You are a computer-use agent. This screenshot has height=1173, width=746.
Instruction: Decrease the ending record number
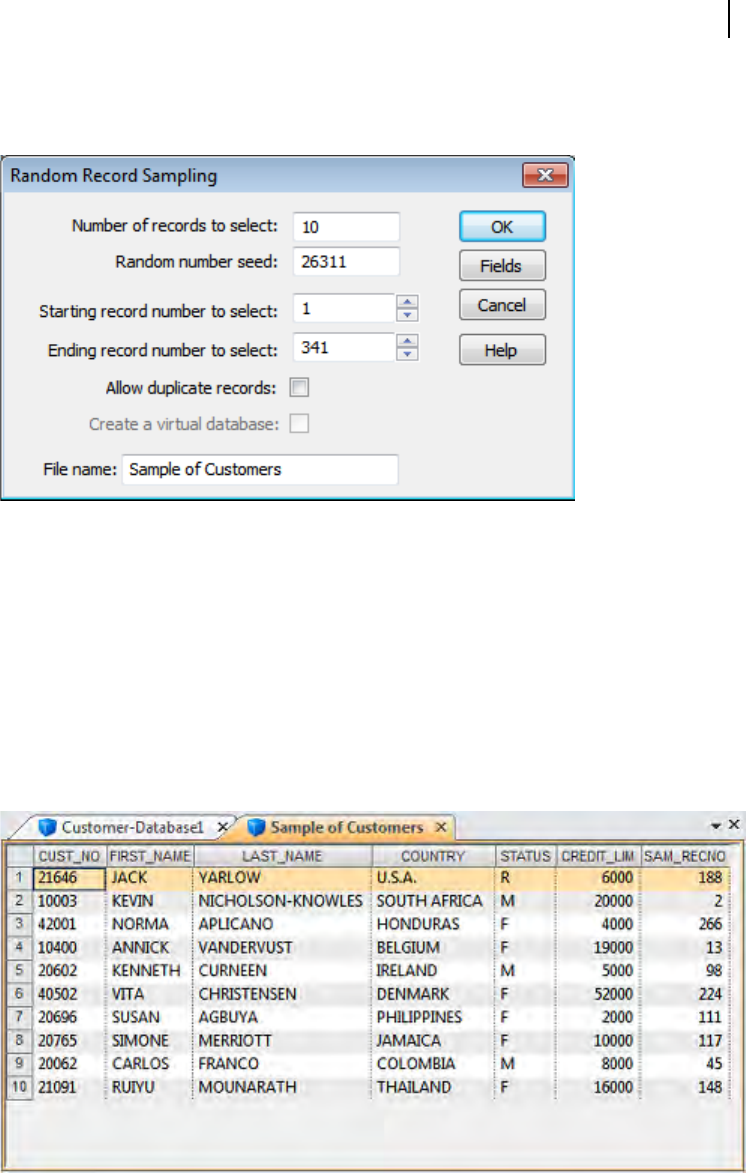point(407,354)
